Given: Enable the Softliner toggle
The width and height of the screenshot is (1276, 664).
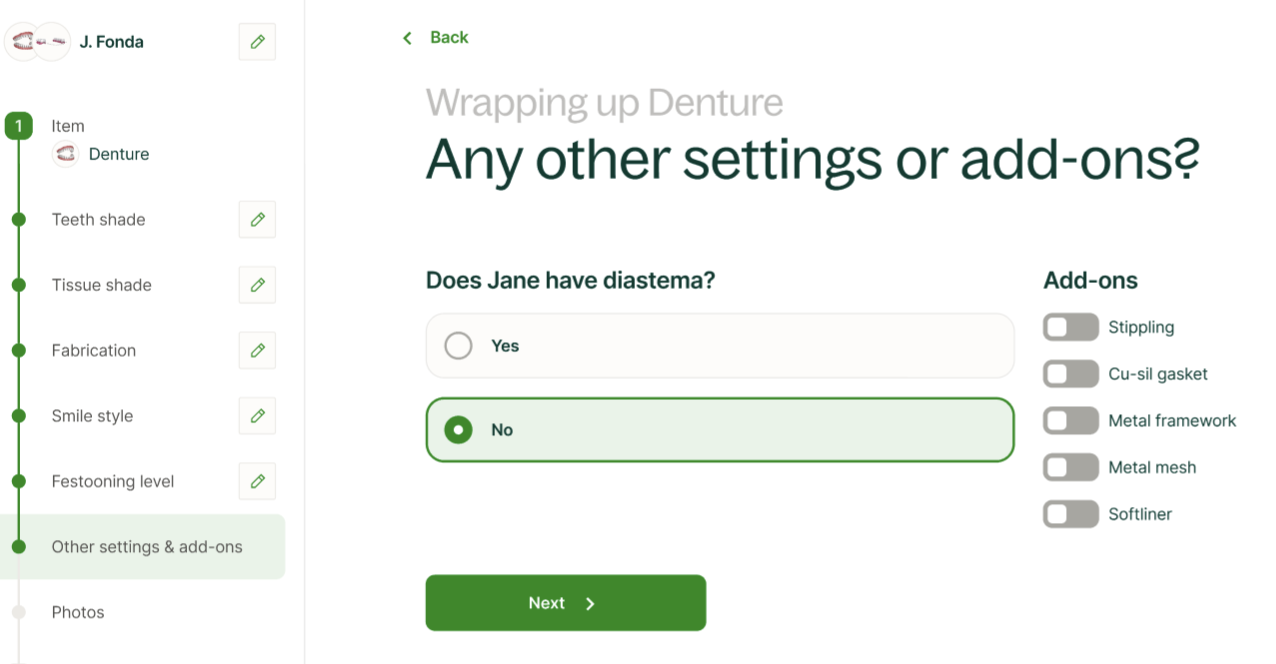Looking at the screenshot, I should click(1070, 514).
